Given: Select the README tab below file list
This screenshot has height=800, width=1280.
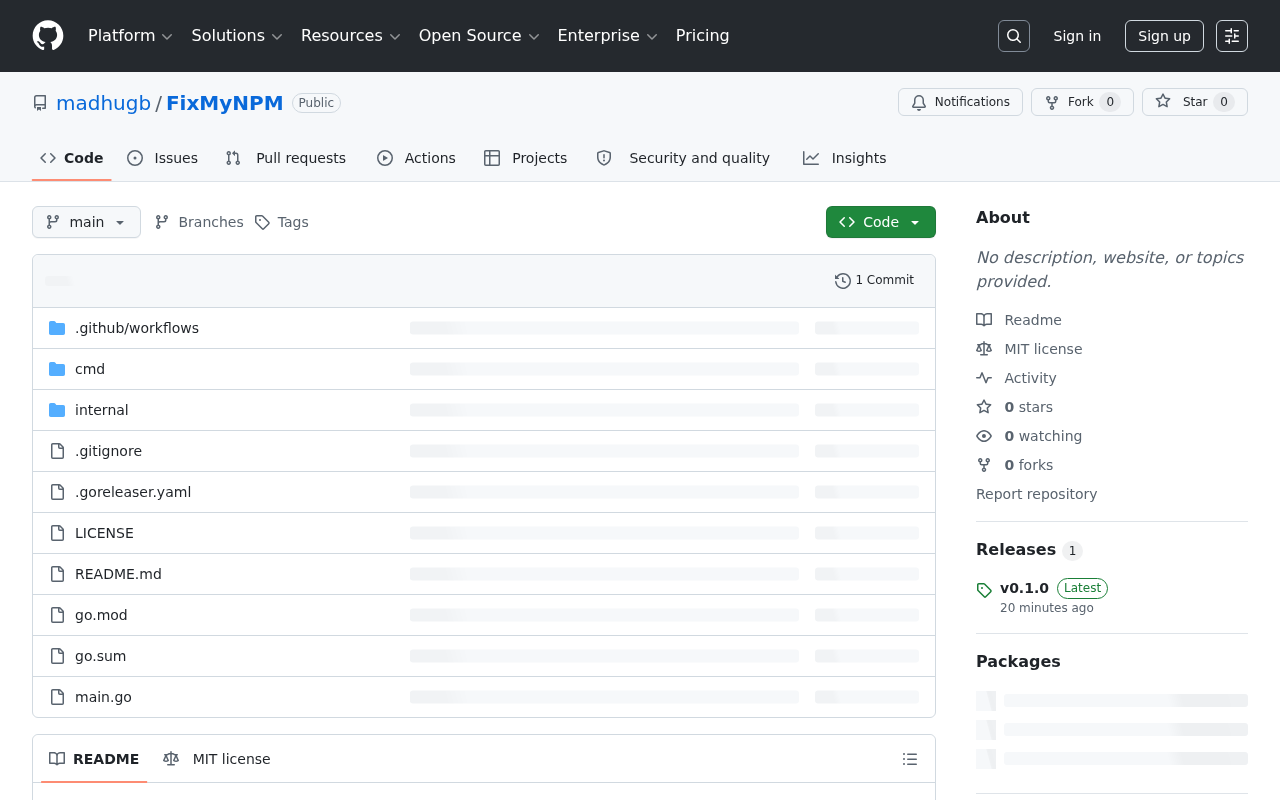Looking at the screenshot, I should point(94,759).
